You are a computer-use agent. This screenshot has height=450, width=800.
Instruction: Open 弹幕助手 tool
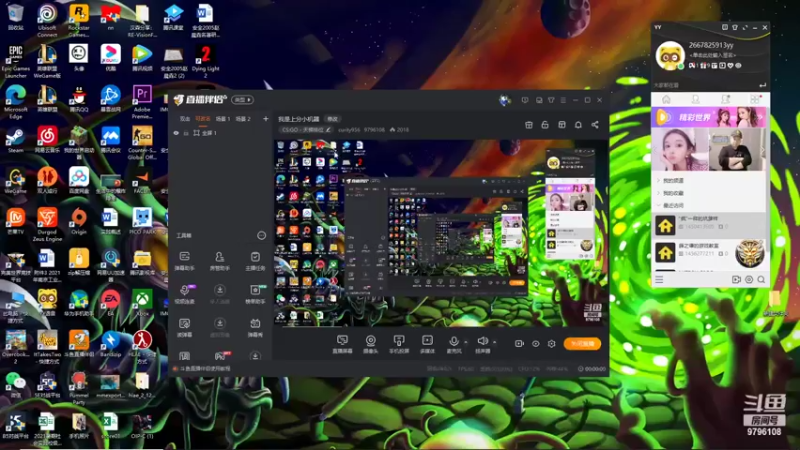coord(184,260)
